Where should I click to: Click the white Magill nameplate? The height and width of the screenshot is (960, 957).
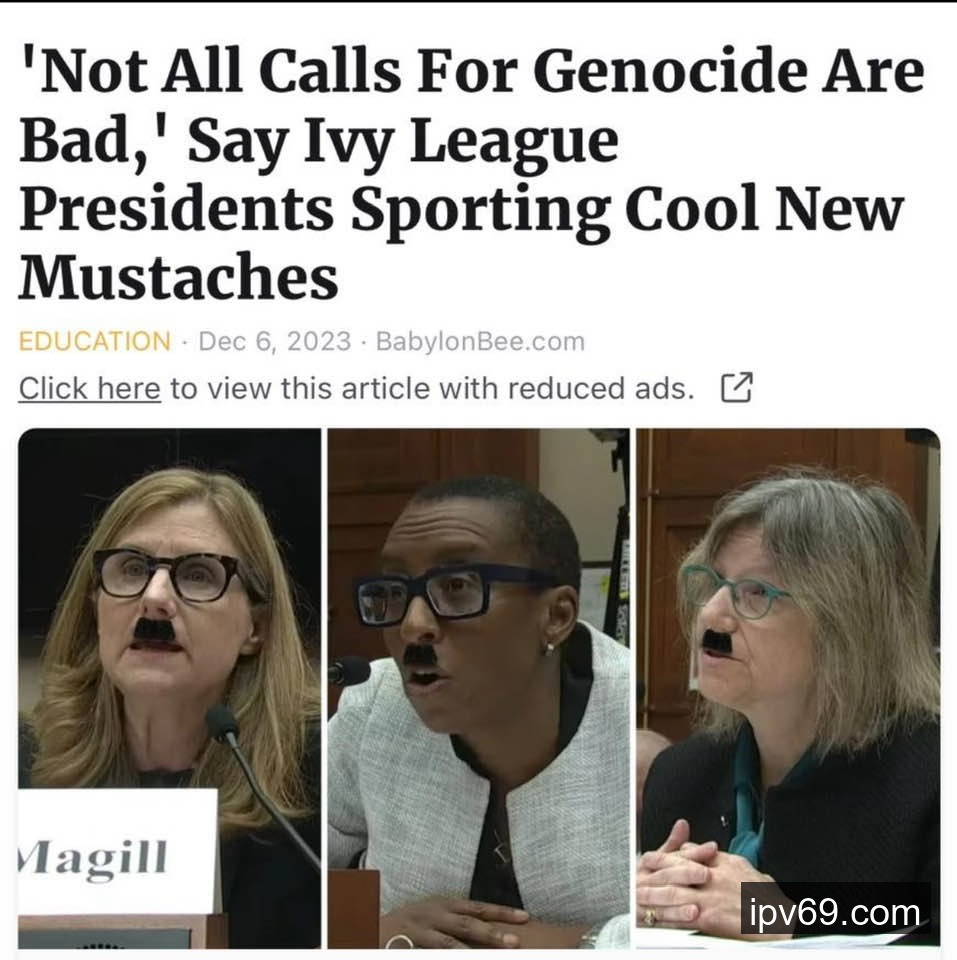tap(118, 851)
